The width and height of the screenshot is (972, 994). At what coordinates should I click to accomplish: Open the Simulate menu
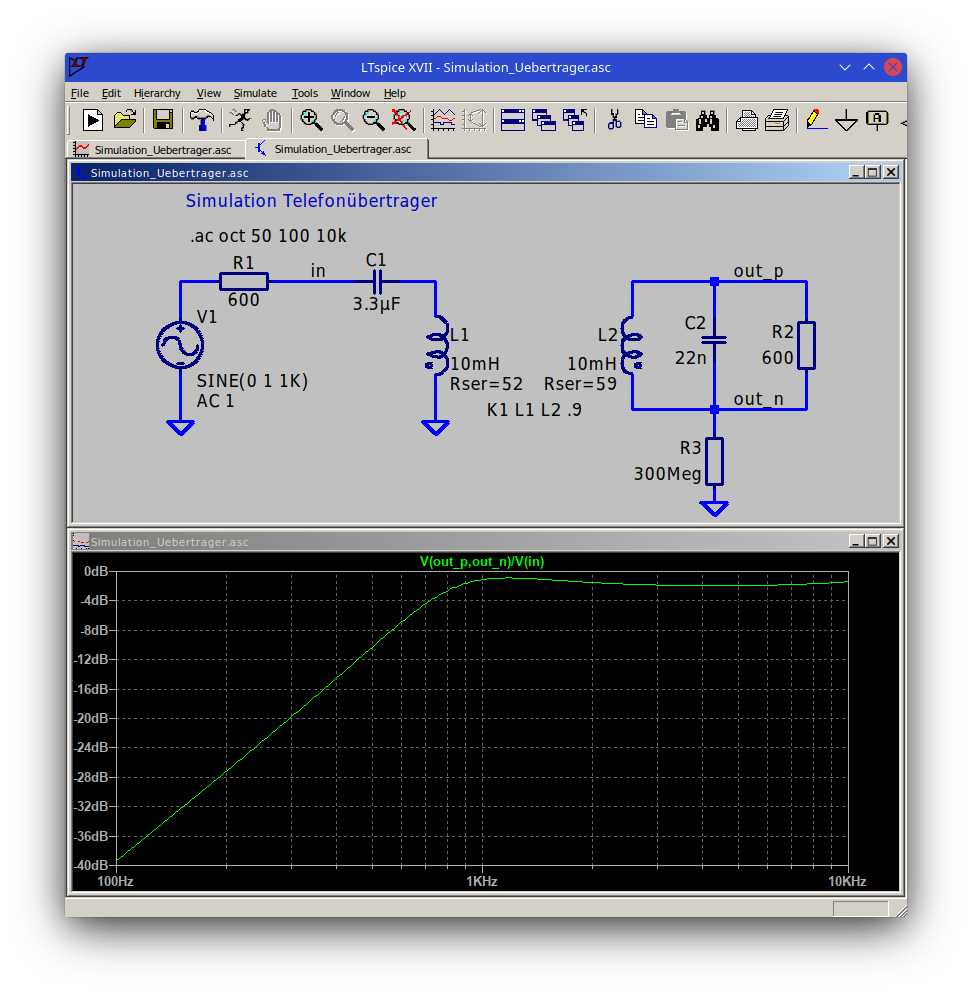click(255, 93)
